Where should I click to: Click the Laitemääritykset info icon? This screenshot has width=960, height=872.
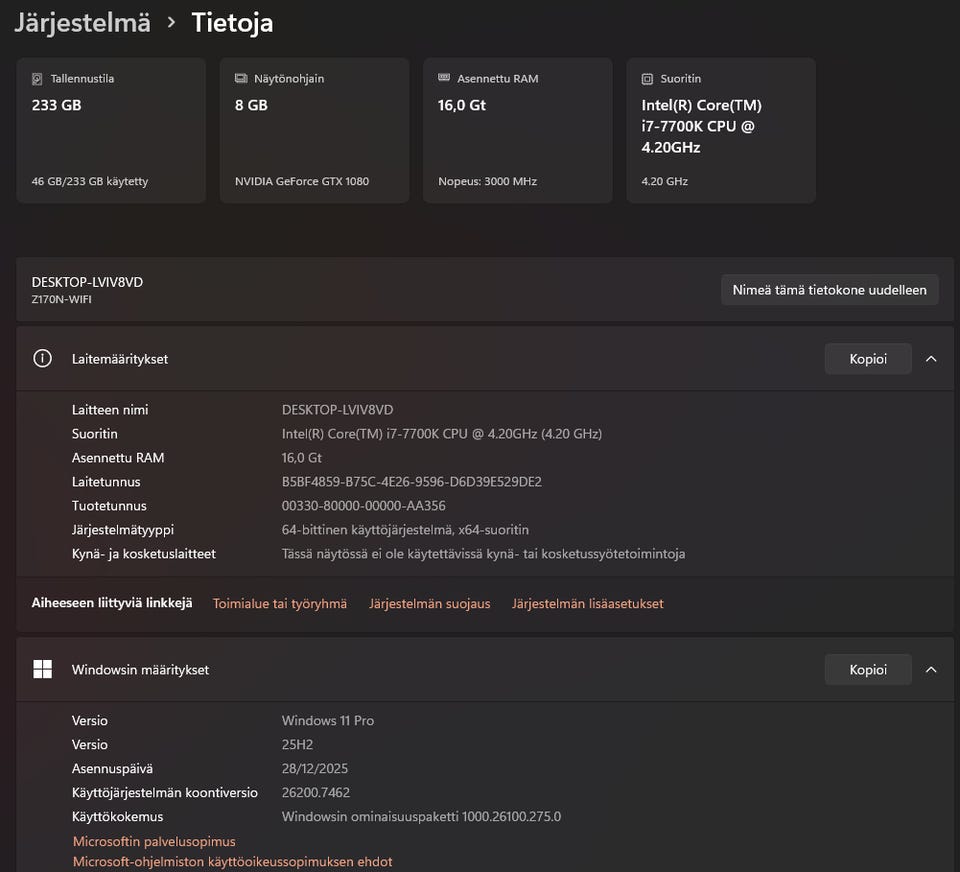point(42,358)
